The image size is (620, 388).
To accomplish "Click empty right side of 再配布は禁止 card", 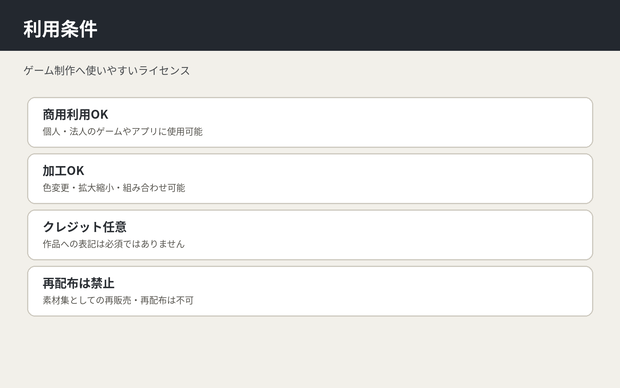I will [x=435, y=291].
